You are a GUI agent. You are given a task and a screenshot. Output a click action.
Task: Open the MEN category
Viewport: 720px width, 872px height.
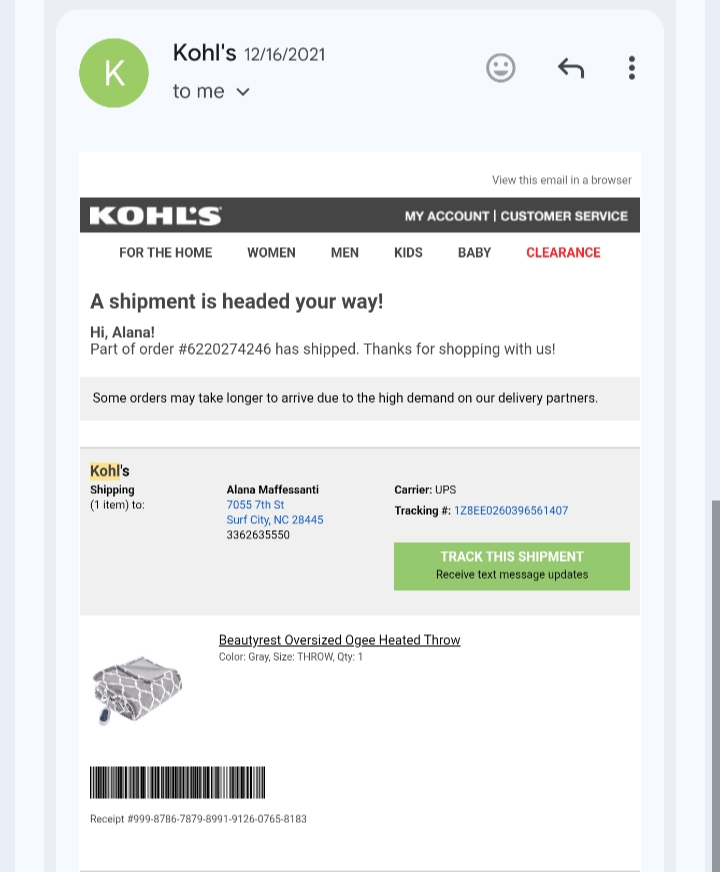pos(345,252)
